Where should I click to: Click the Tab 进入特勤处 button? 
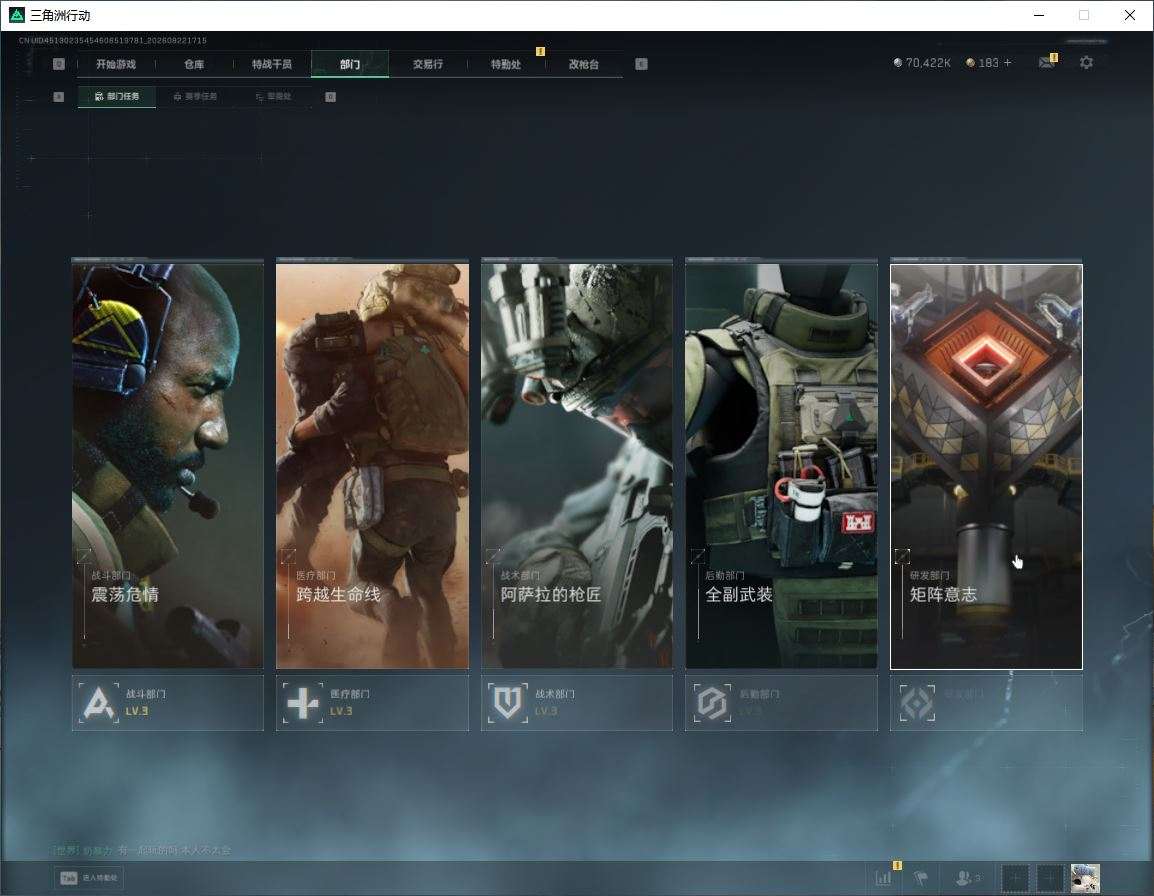pos(88,878)
